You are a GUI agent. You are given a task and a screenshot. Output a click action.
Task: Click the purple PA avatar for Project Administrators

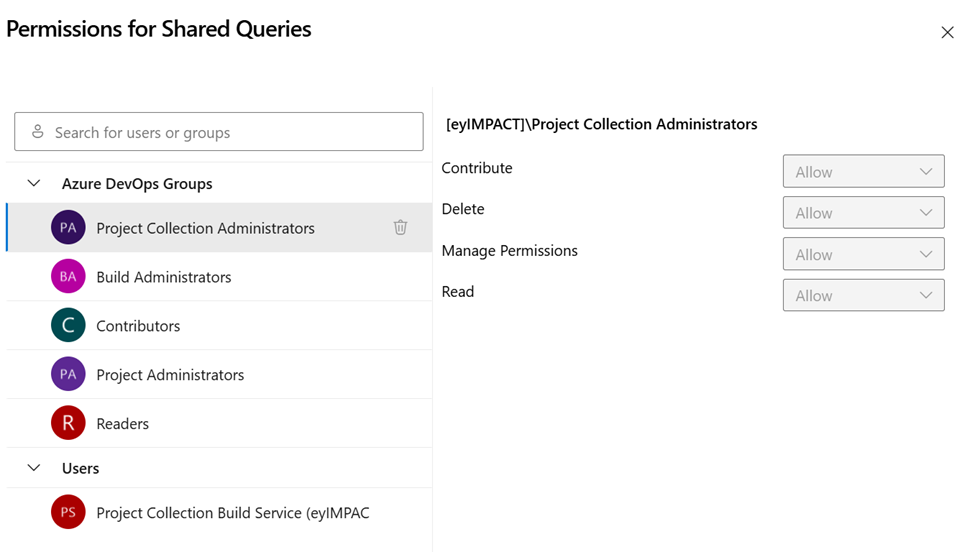point(68,374)
